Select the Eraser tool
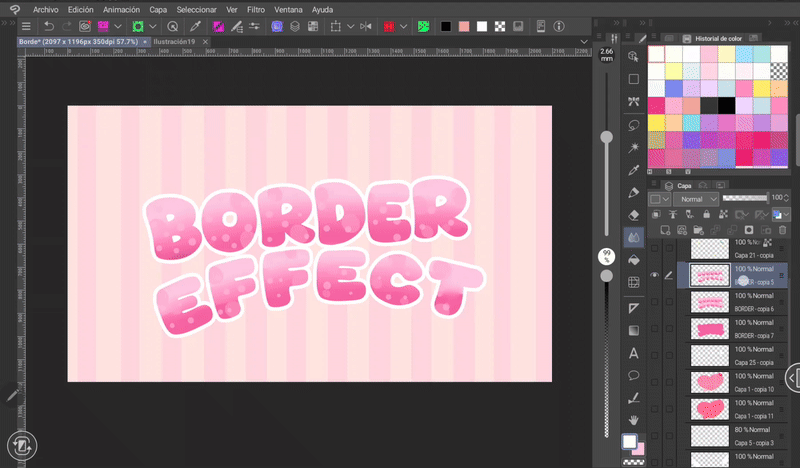Screen dimensions: 800x468 tap(633, 214)
